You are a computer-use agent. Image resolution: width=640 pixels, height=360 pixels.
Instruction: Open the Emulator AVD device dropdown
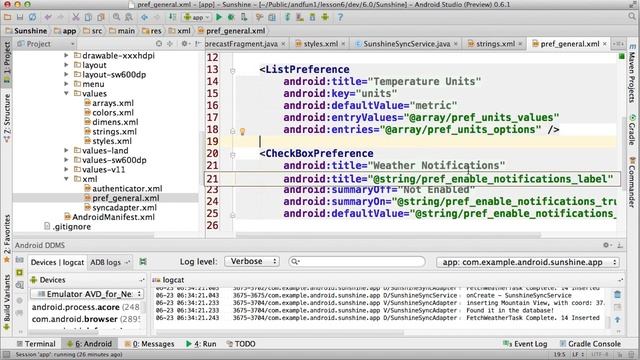87,294
